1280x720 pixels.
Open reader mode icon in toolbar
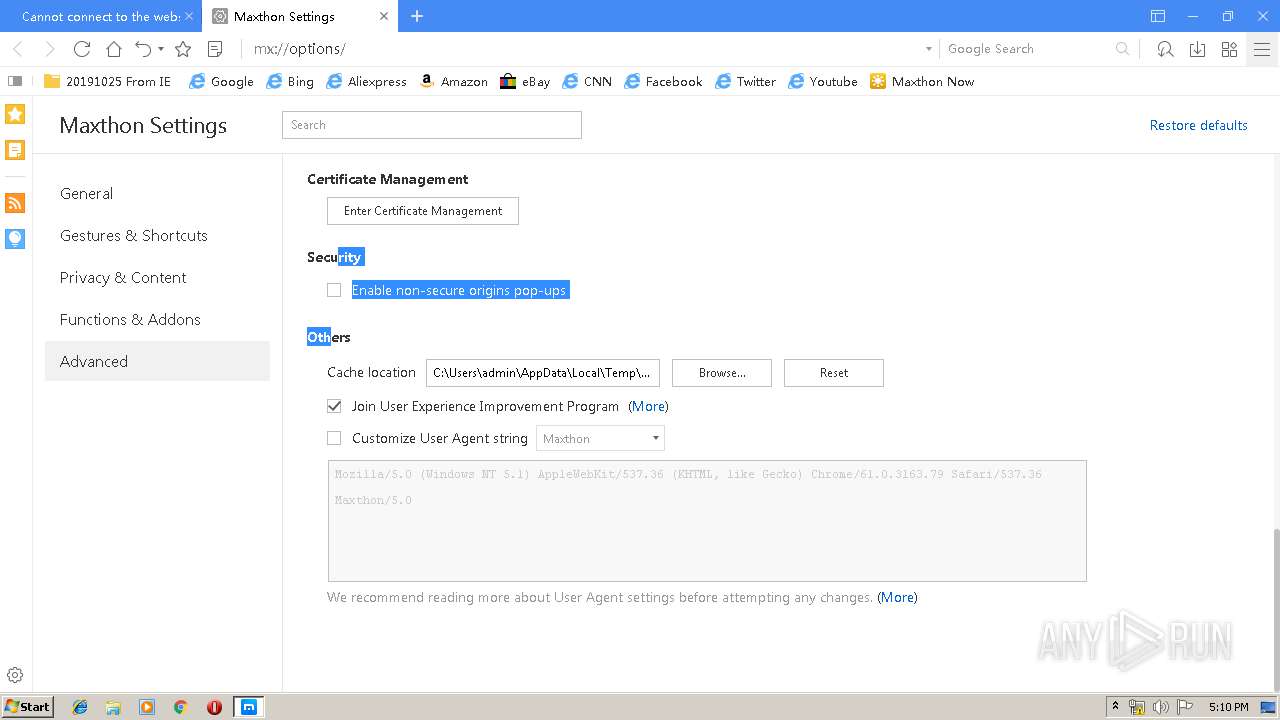[x=215, y=49]
